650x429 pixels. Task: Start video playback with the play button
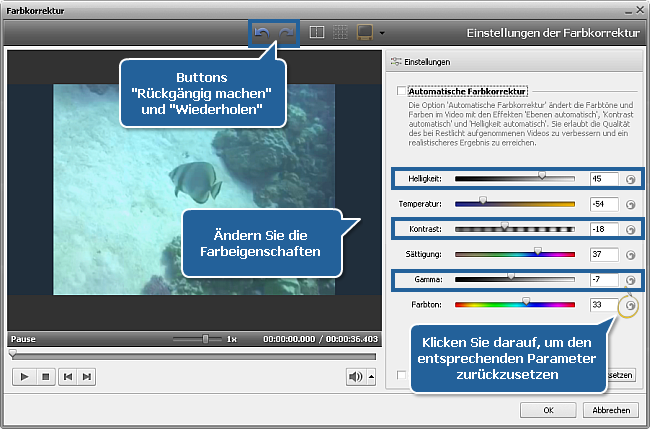click(x=24, y=376)
